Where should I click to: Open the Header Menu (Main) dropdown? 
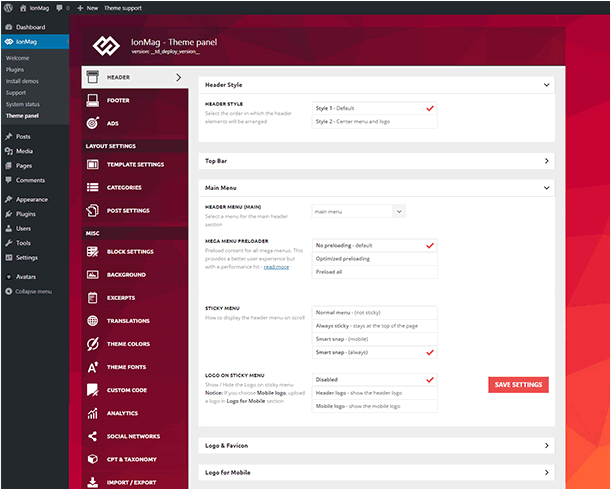click(358, 211)
